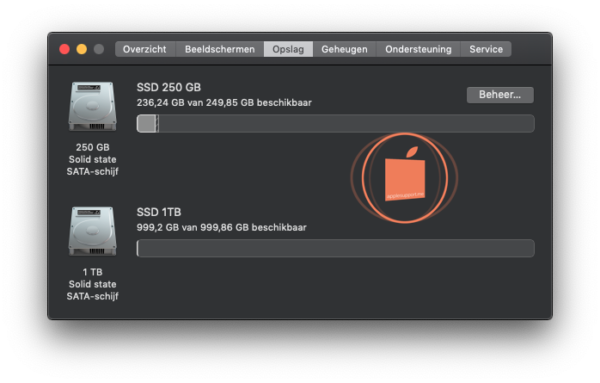Switch to the Overzicht tab
The image size is (600, 383).
tap(145, 49)
